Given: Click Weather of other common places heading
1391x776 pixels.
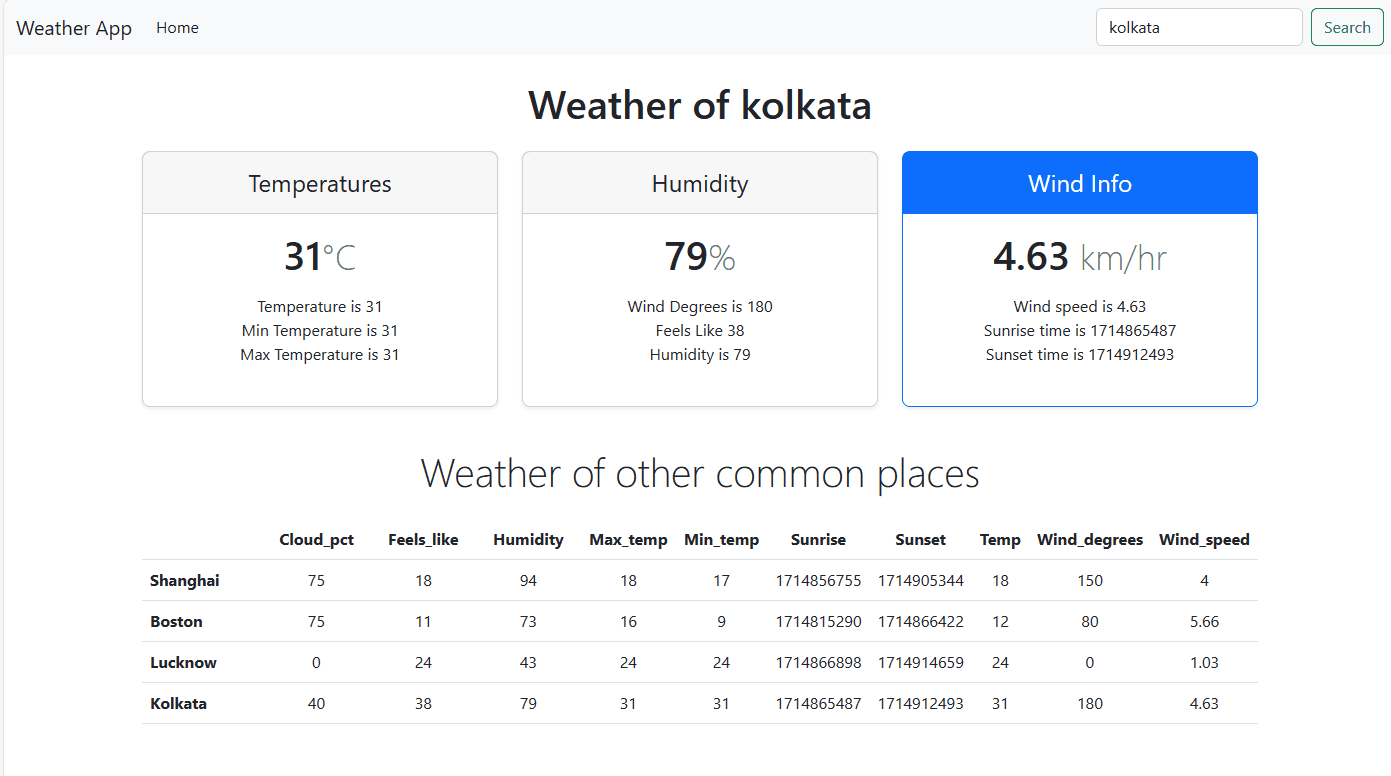Looking at the screenshot, I should tap(700, 473).
